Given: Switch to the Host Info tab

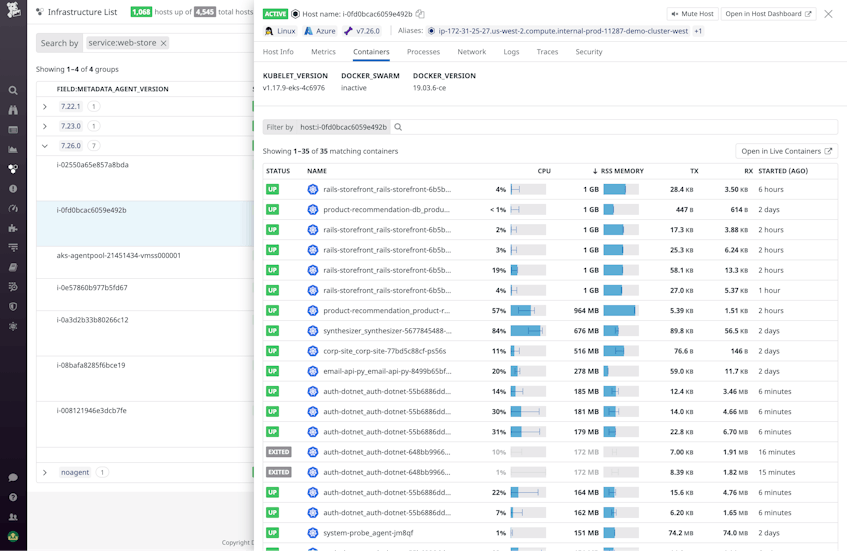Looking at the screenshot, I should pyautogui.click(x=278, y=52).
